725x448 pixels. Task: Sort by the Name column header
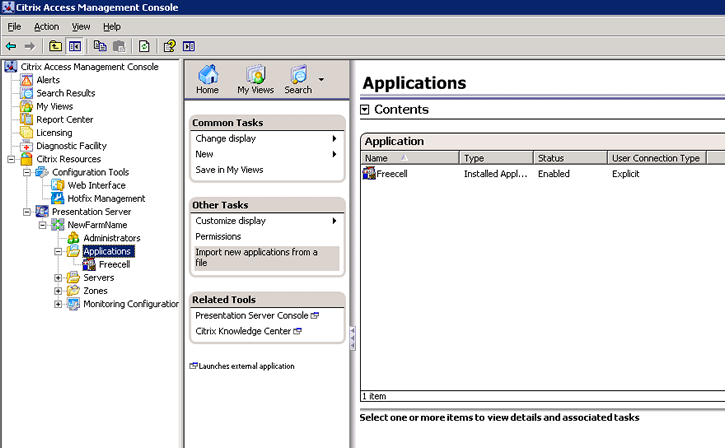pyautogui.click(x=410, y=158)
